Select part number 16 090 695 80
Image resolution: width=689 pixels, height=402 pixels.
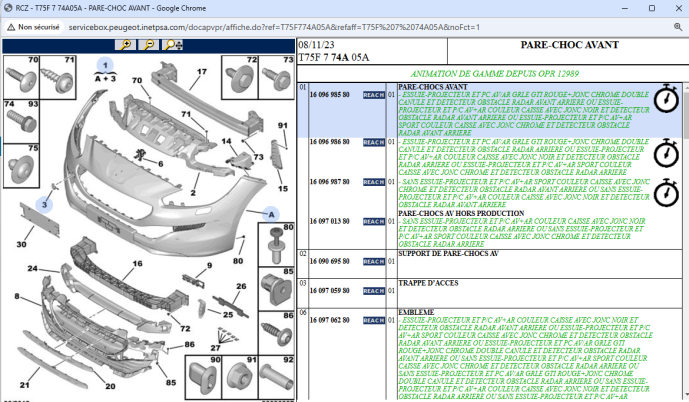tap(330, 261)
